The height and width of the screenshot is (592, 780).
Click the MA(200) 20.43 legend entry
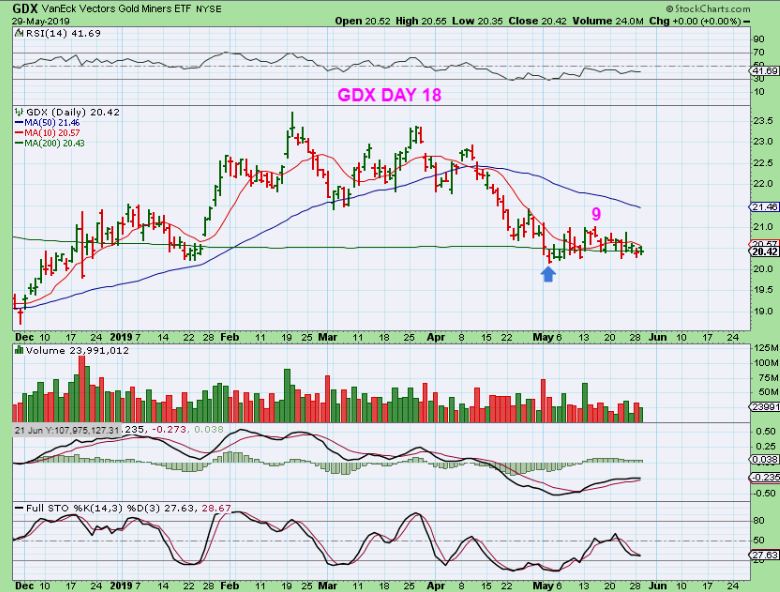tap(50, 143)
